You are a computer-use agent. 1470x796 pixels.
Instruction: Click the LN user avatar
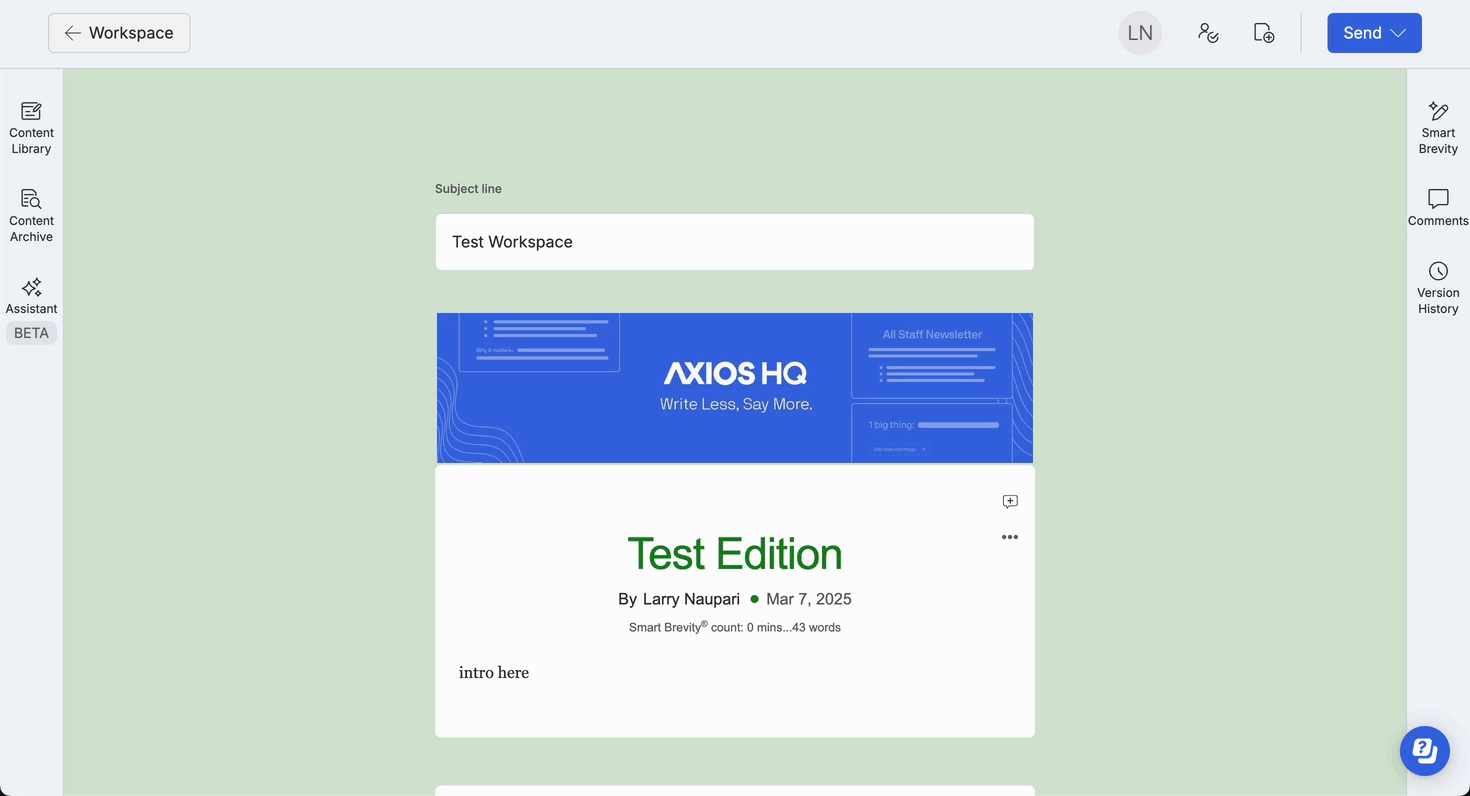click(x=1140, y=33)
